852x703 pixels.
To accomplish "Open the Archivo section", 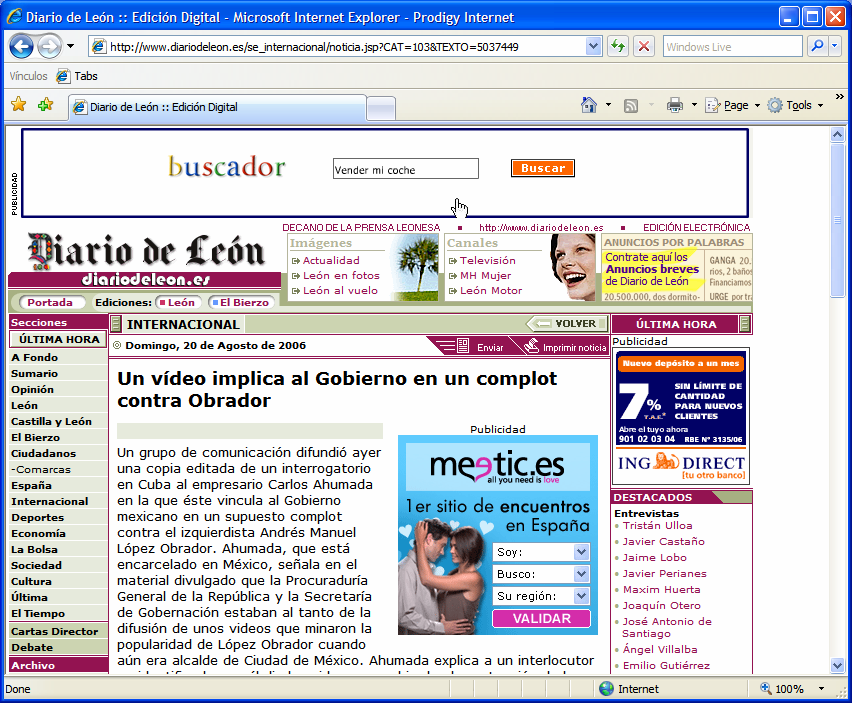I will coord(33,665).
